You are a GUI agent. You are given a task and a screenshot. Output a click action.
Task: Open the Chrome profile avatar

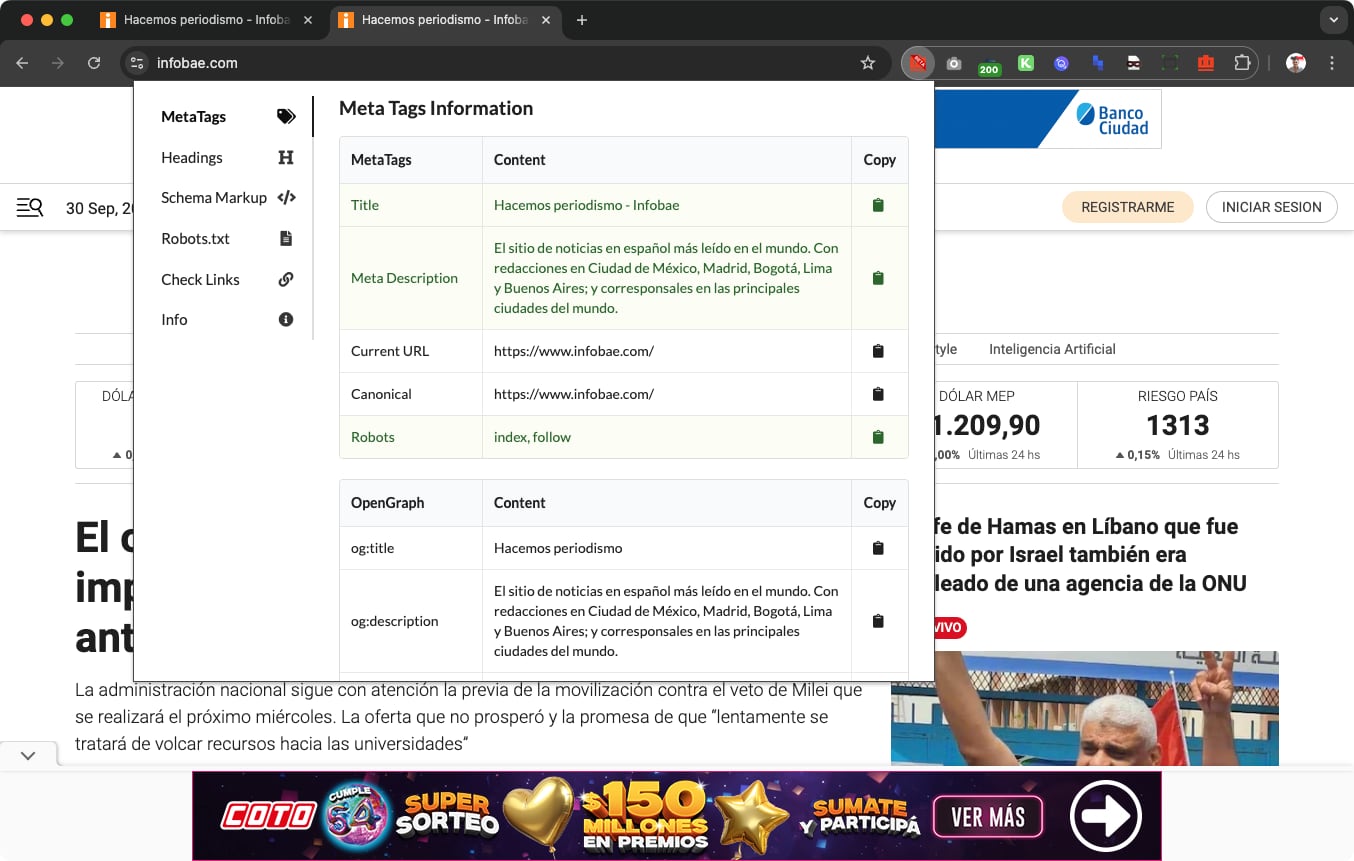point(1296,63)
